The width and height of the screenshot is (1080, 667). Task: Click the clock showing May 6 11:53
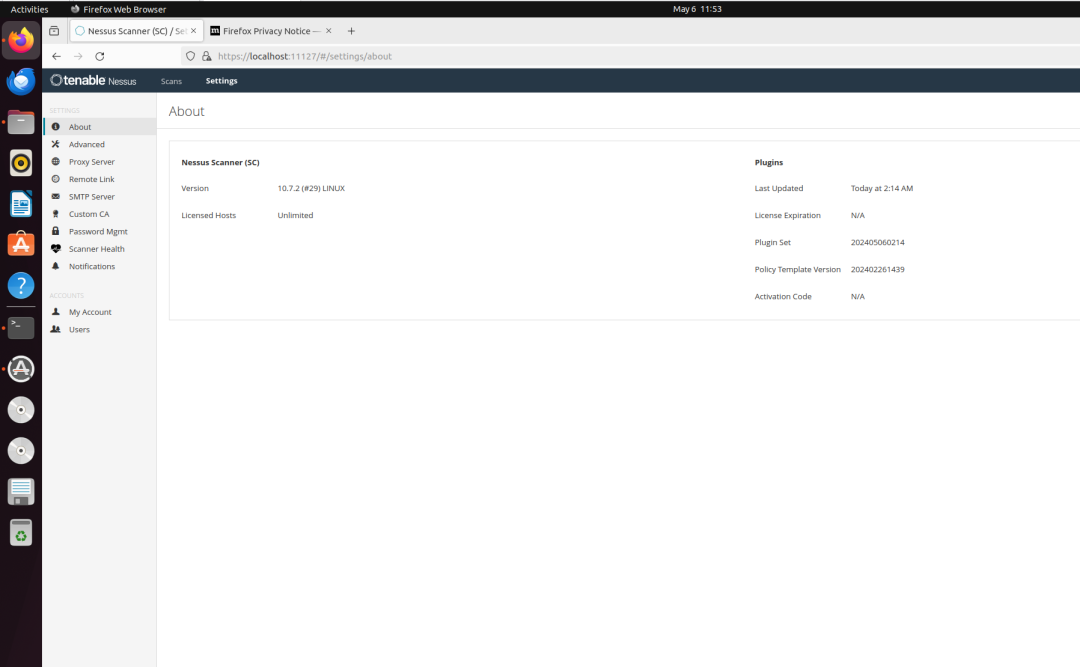tap(697, 9)
